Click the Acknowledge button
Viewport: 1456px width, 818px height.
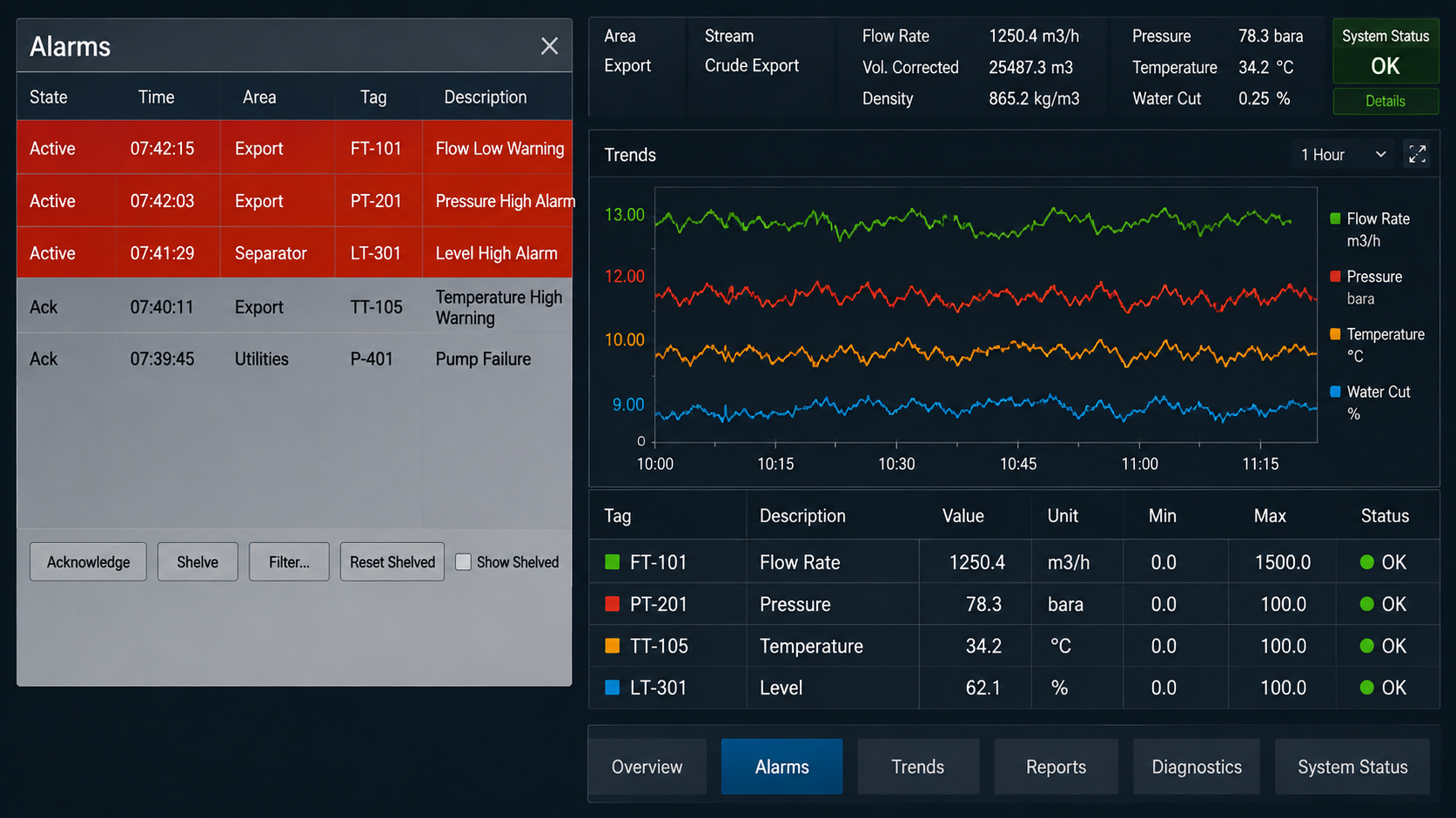(88, 562)
